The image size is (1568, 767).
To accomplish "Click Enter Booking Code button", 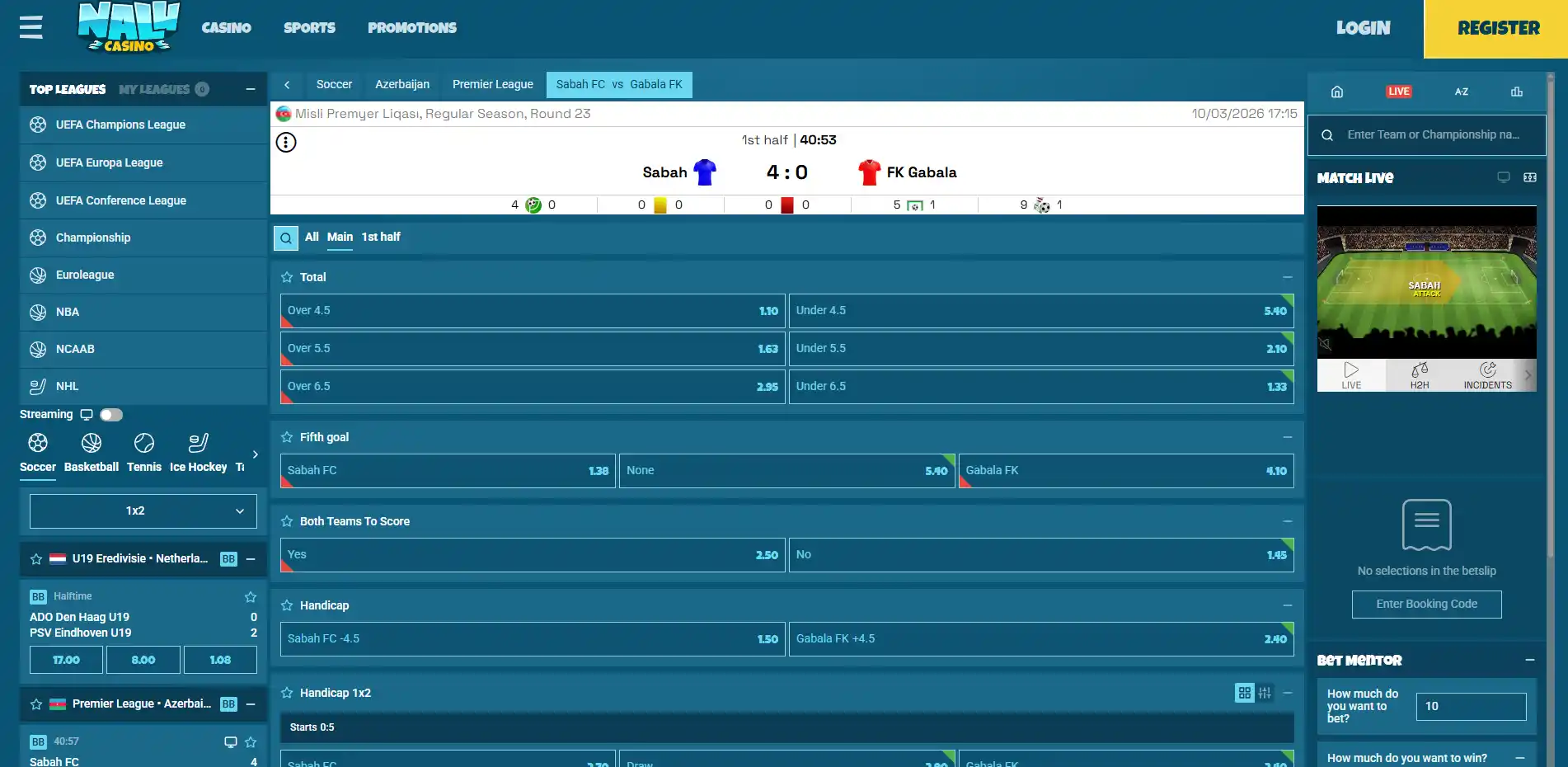I will [1427, 605].
